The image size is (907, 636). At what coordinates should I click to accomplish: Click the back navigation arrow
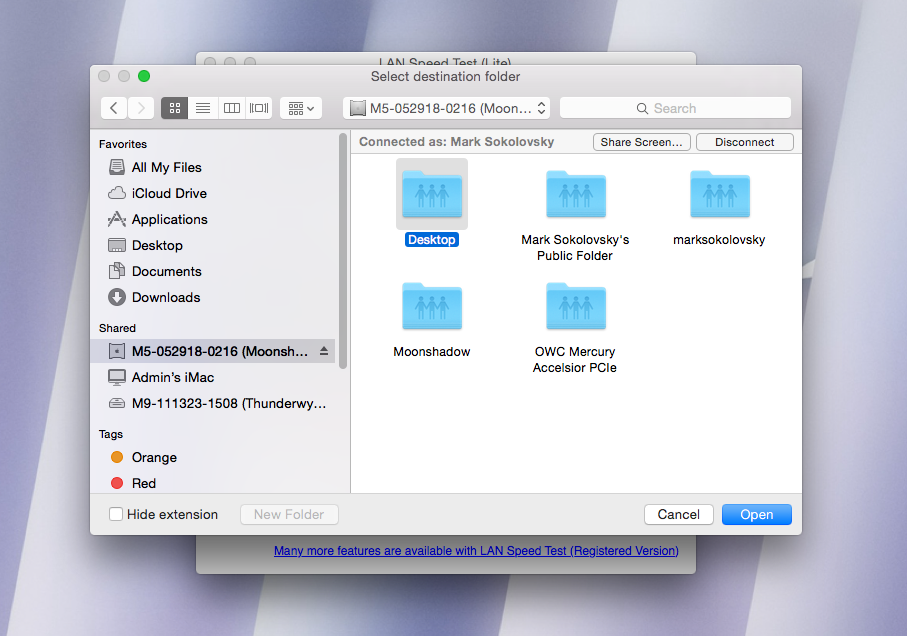pyautogui.click(x=114, y=108)
